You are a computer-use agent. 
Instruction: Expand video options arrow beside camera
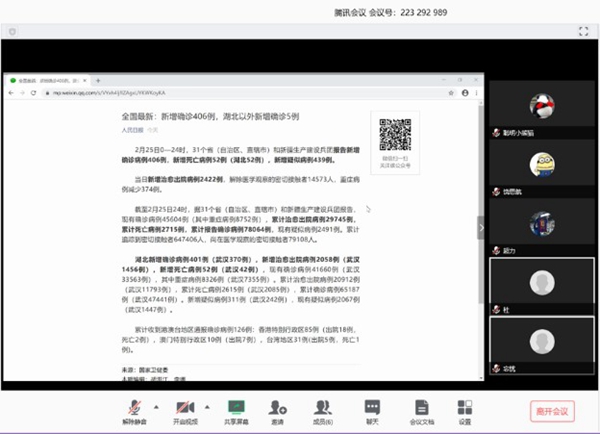tap(206, 403)
